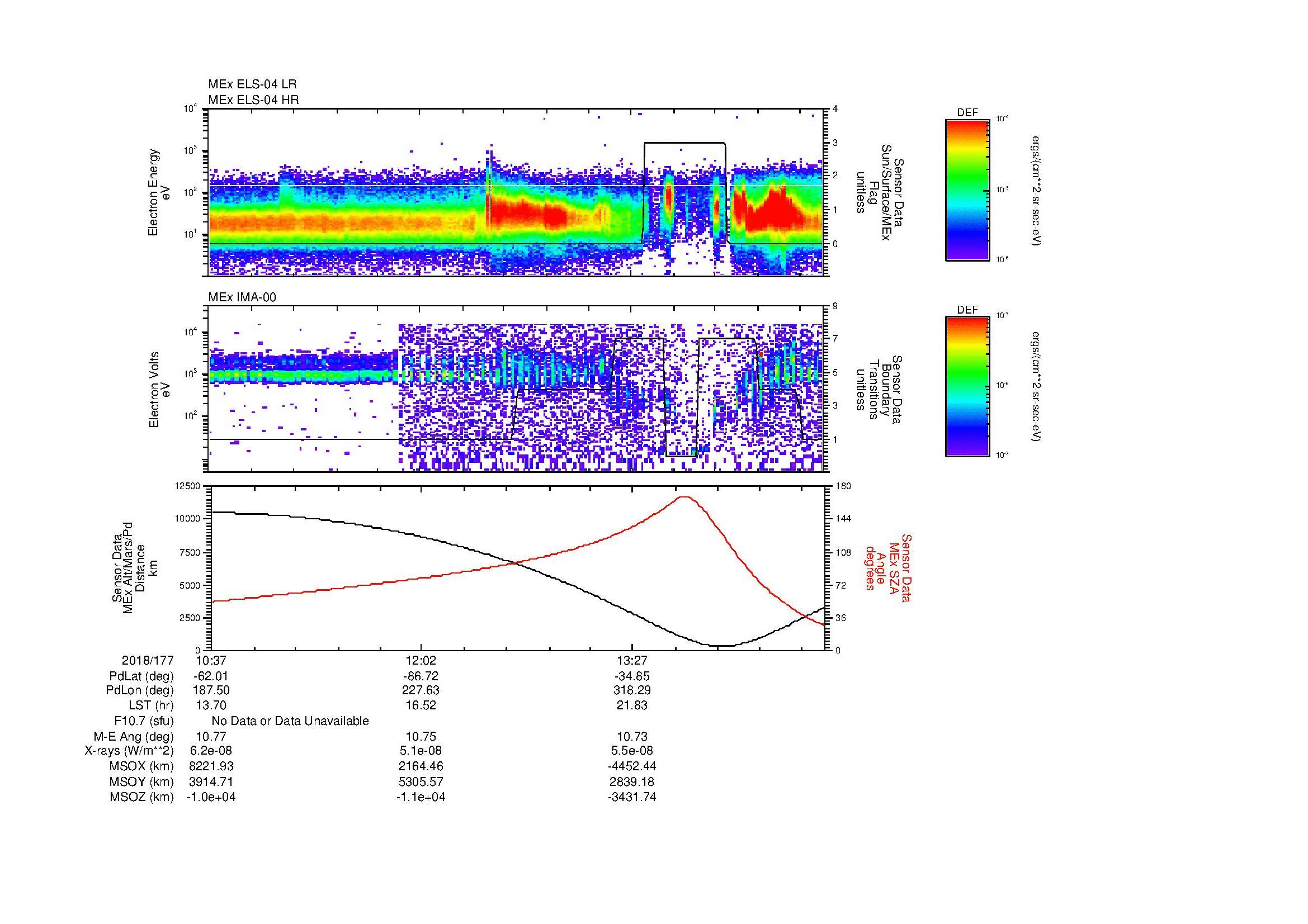Click MSOZ value '-1.0e+04'
Image resolution: width=1308 pixels, height=924 pixels.
pos(211,797)
